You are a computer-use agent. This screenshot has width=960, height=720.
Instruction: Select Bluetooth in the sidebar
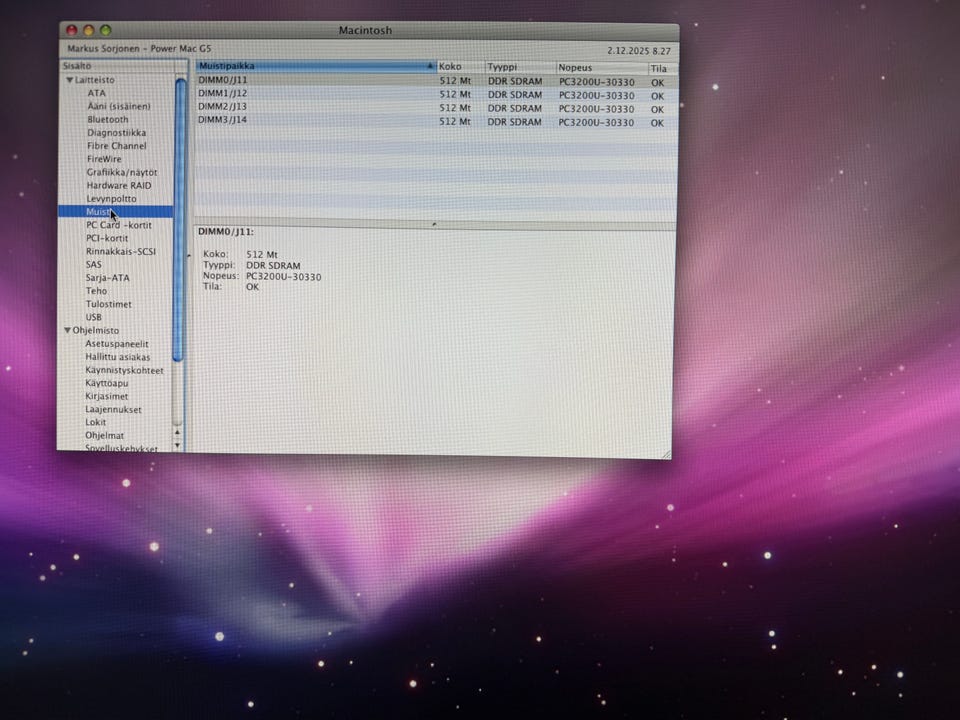point(107,119)
